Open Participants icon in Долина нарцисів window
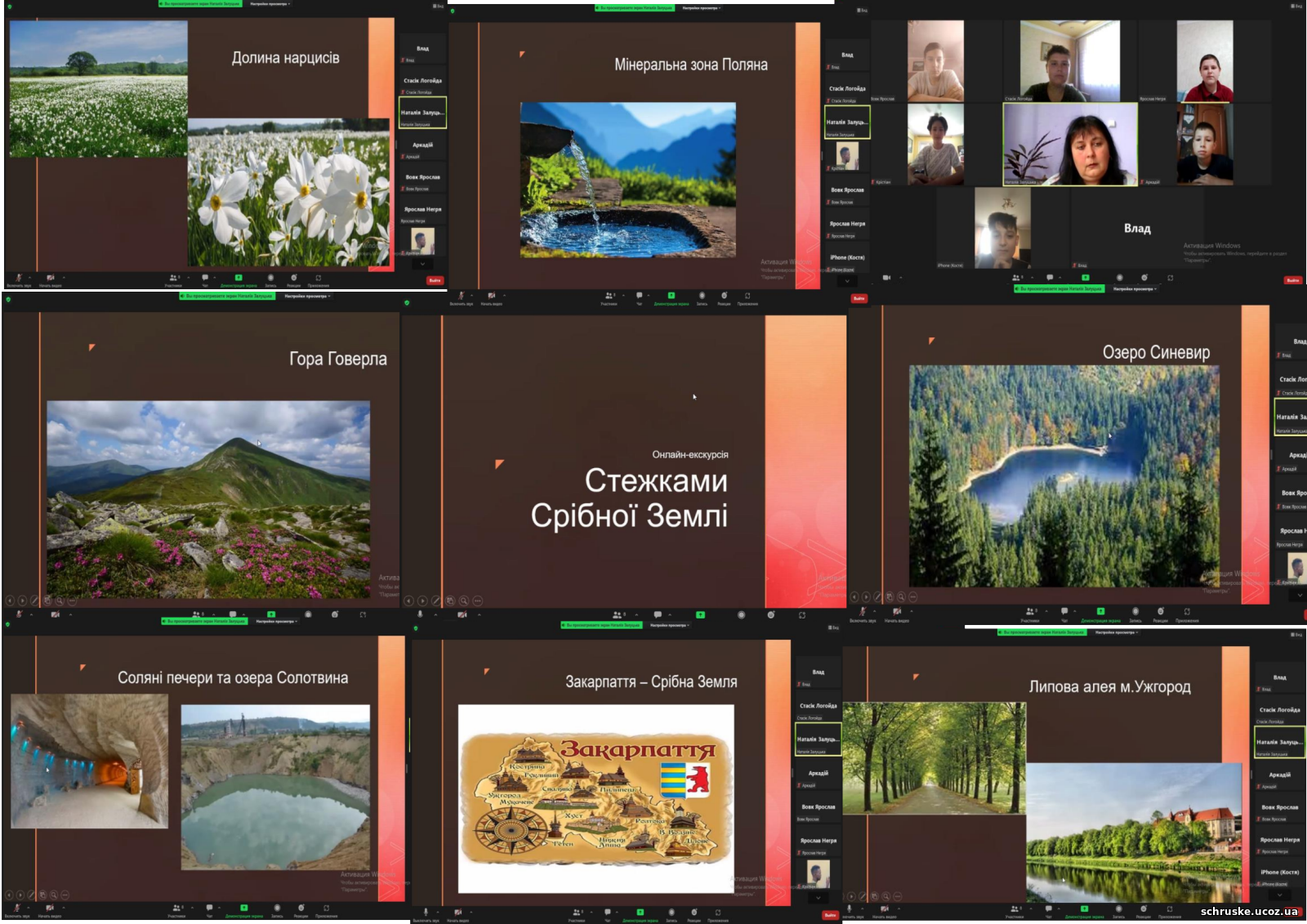This screenshot has width=1307, height=924. [174, 278]
